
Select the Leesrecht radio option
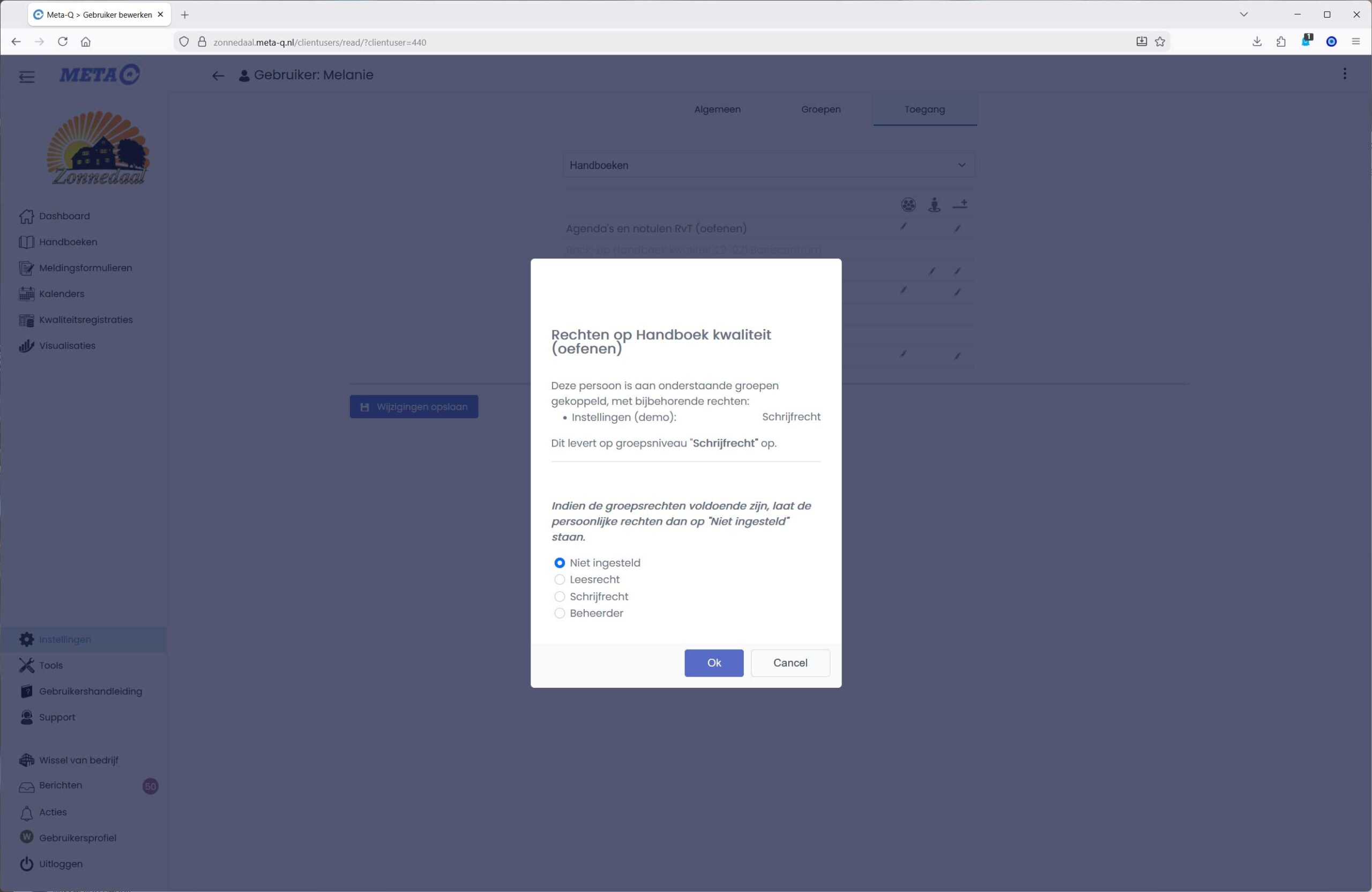click(x=559, y=579)
